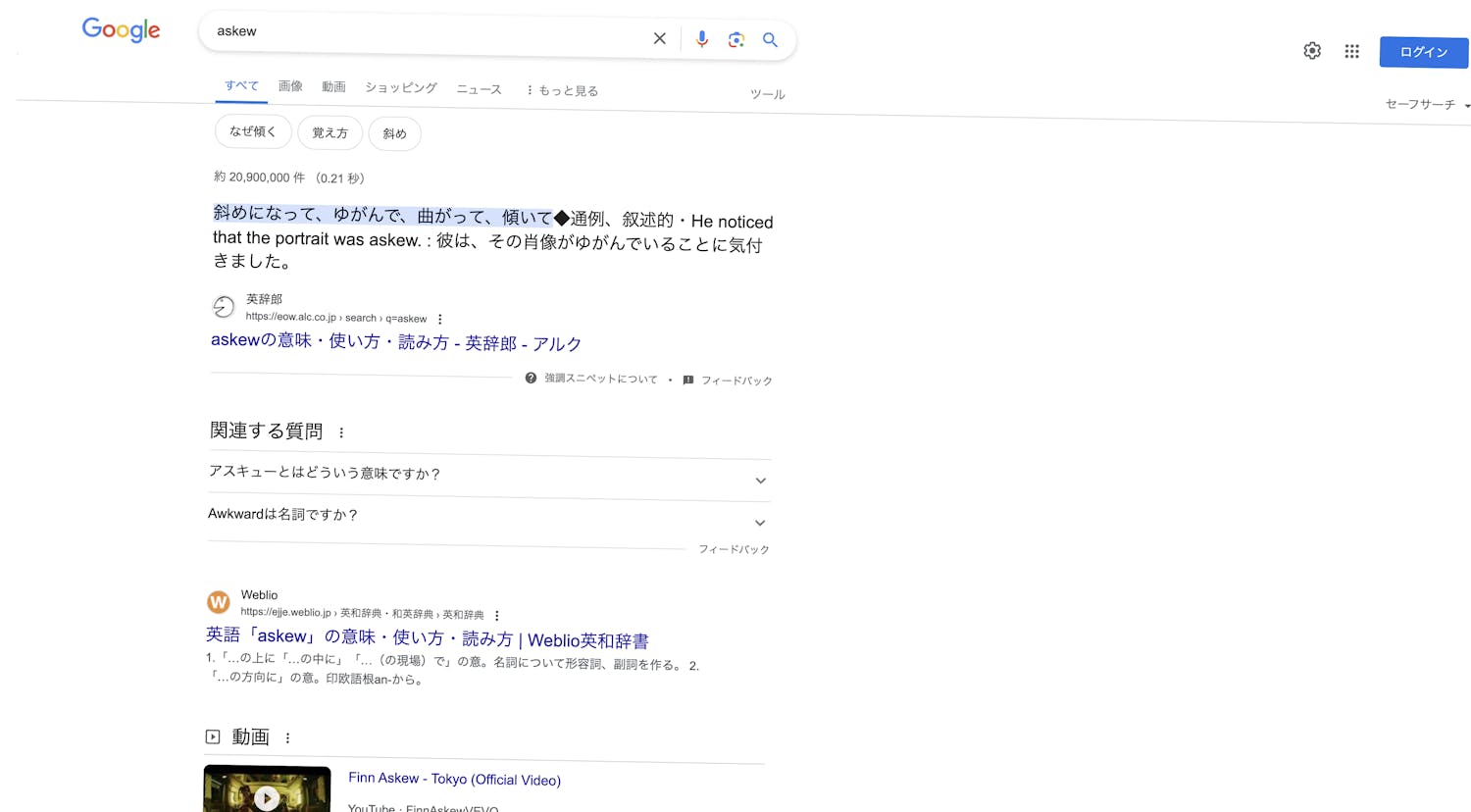Open askewの意味・使い方 英辞郎 link

pos(396,342)
